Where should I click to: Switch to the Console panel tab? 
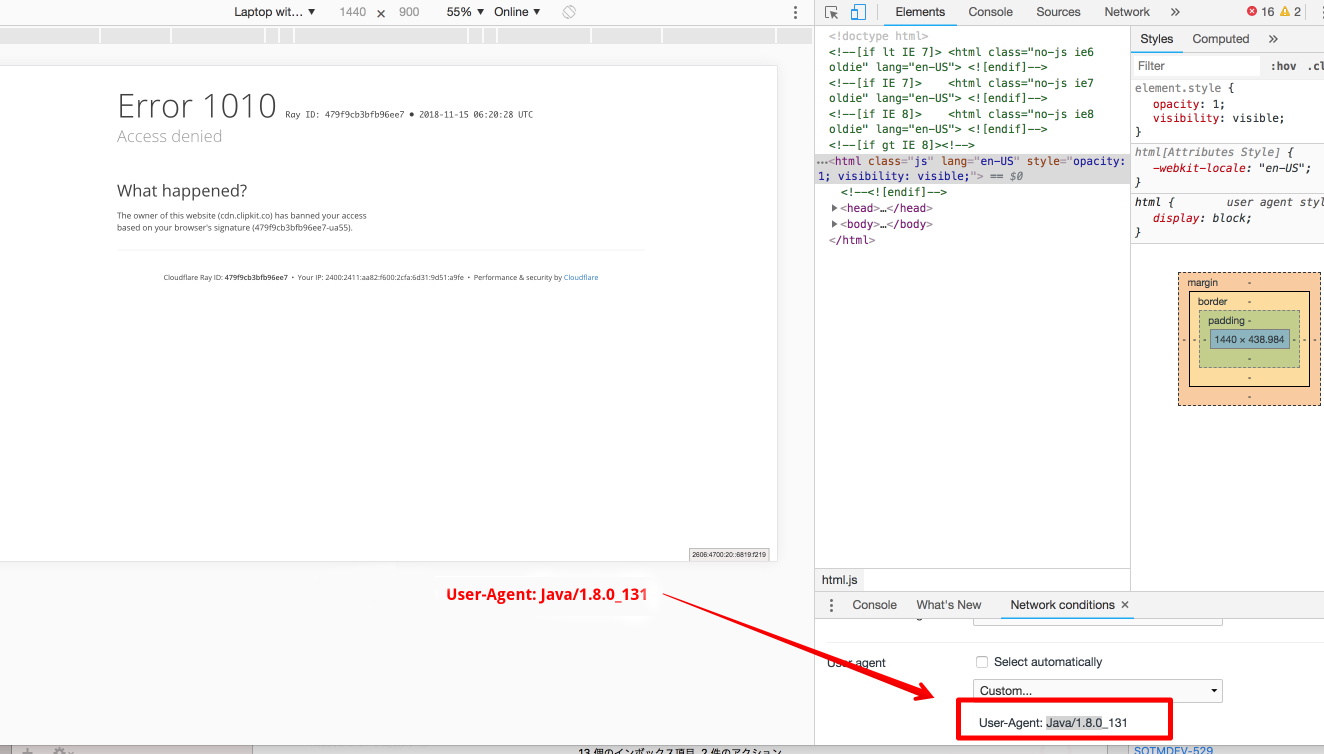coord(990,11)
